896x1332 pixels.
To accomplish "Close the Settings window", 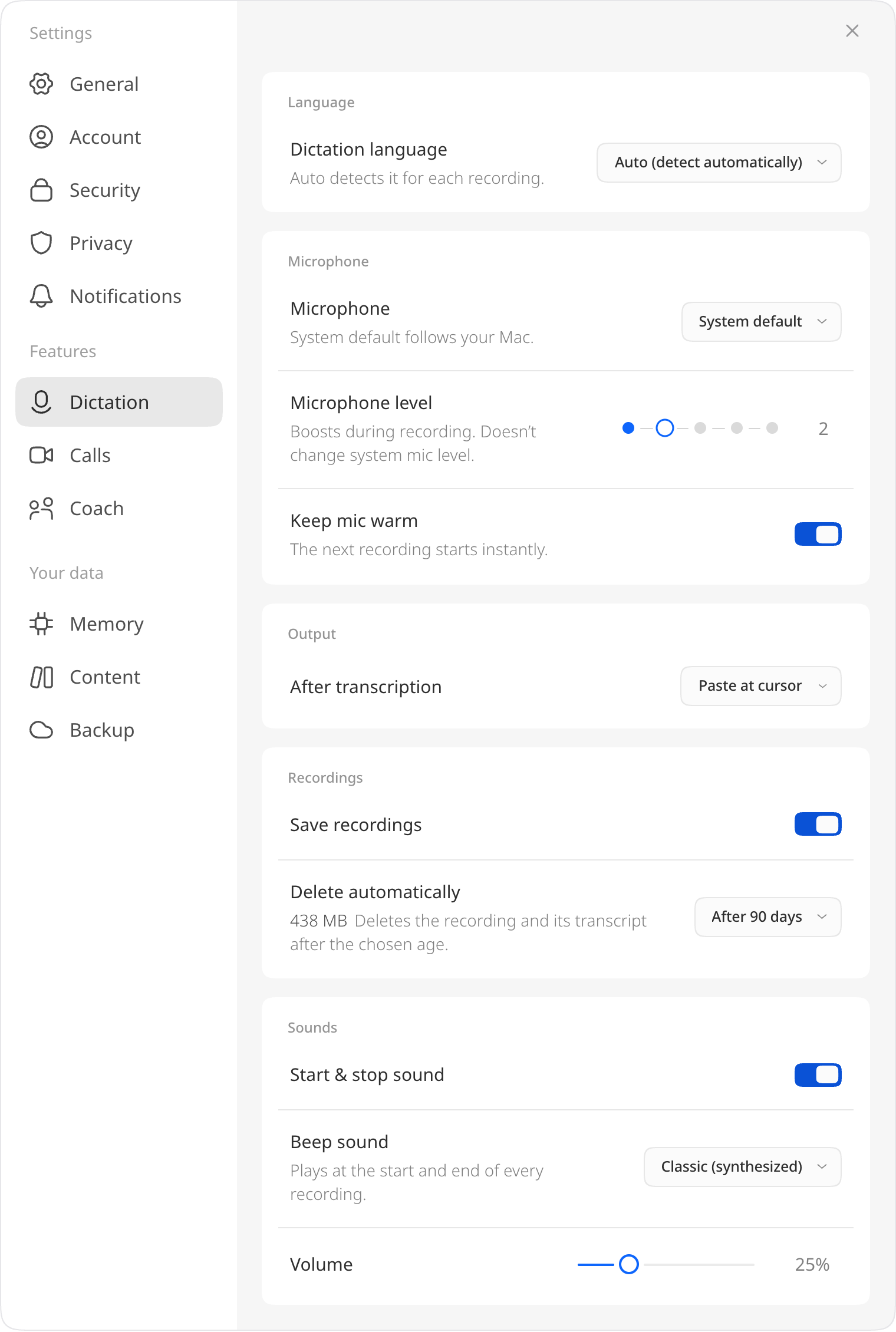I will pos(852,31).
